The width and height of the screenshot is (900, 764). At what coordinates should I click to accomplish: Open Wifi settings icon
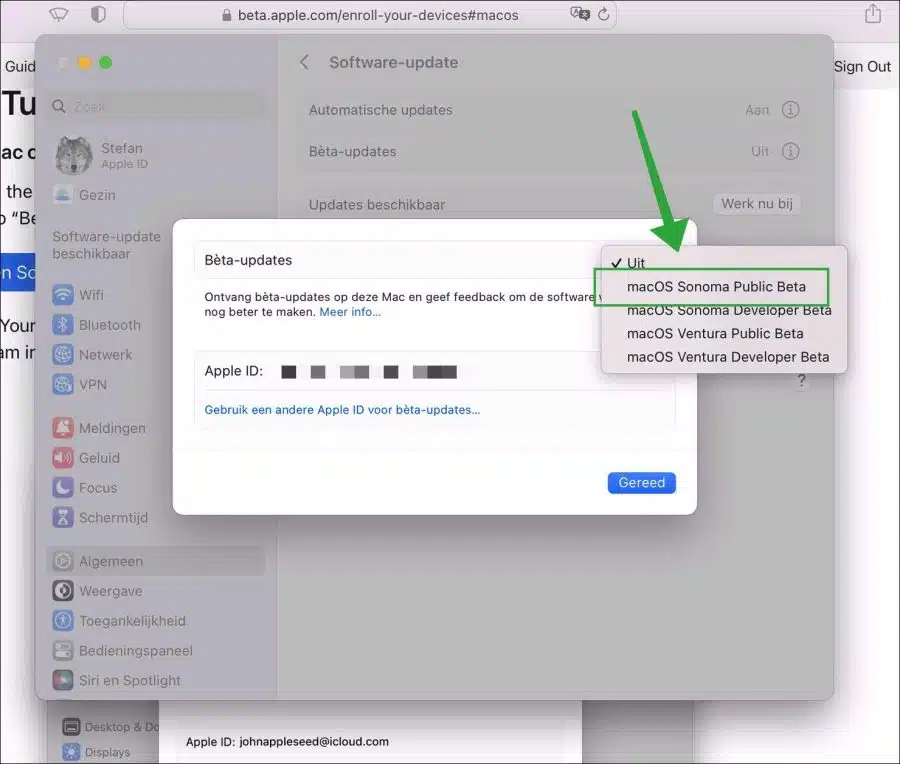coord(63,295)
